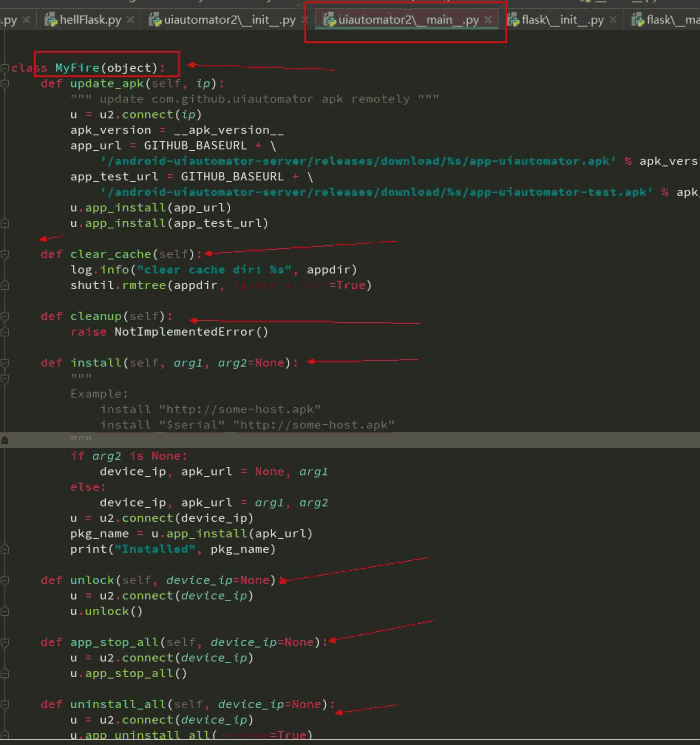Collapse the update_apk method fold marker

[5, 84]
